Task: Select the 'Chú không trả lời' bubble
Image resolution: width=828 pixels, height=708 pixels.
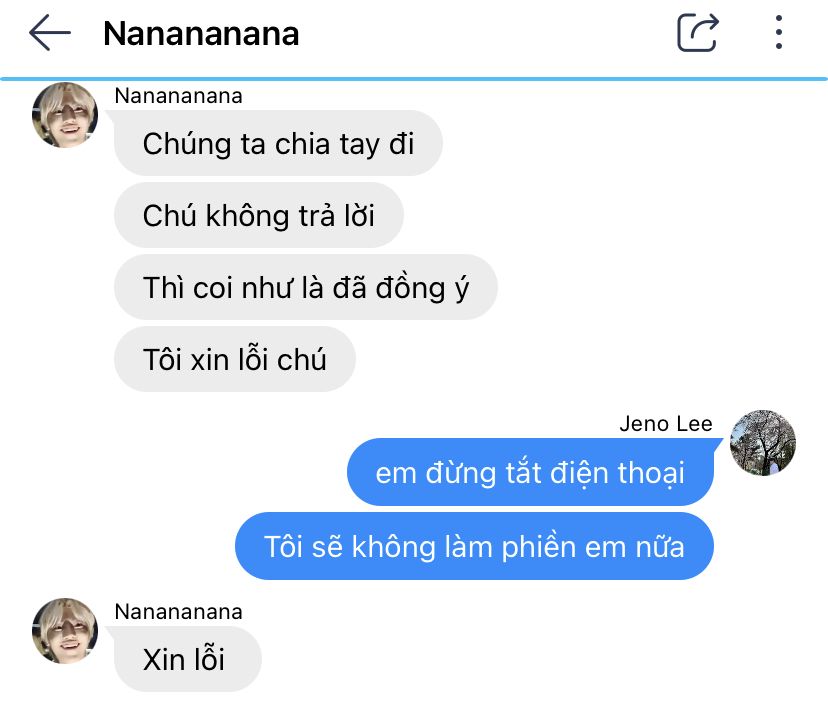Action: click(x=259, y=215)
